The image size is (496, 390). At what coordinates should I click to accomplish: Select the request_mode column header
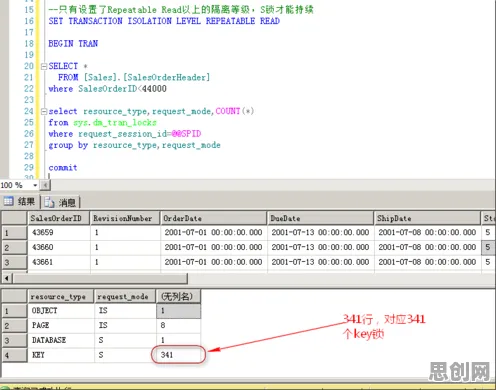[125, 296]
